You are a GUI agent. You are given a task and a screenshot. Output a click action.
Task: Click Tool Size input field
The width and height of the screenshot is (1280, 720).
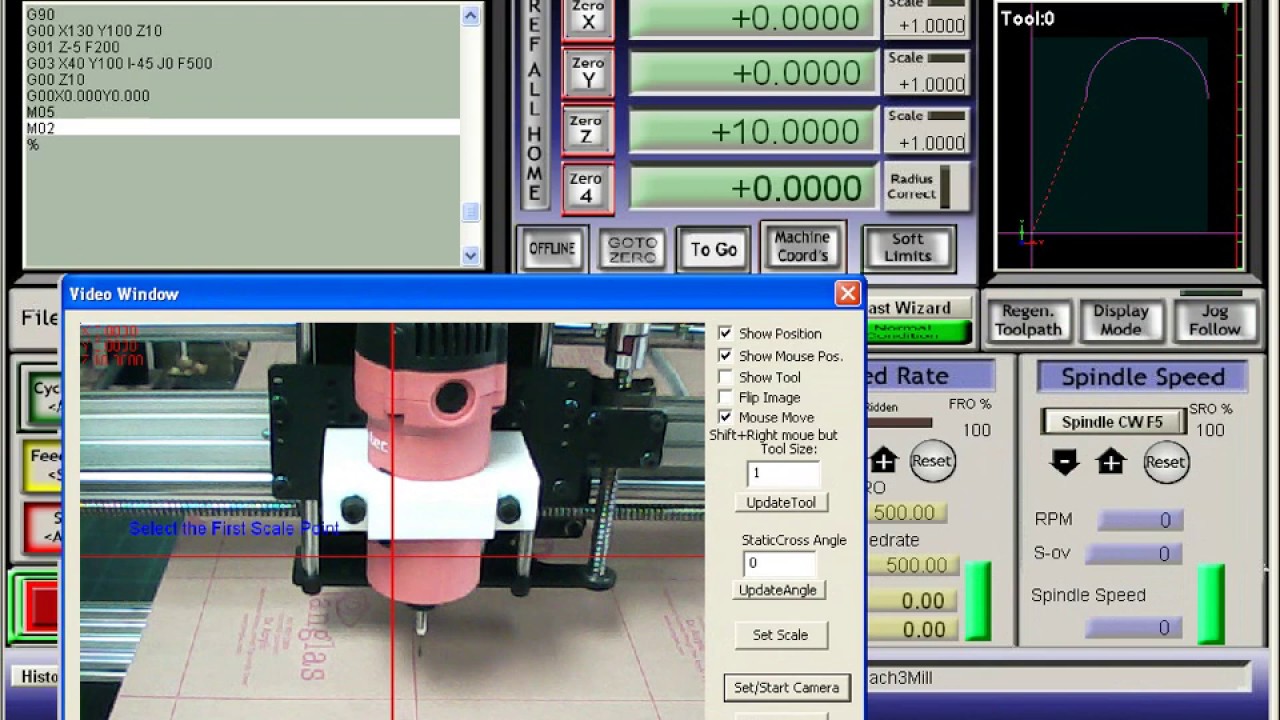pyautogui.click(x=783, y=473)
